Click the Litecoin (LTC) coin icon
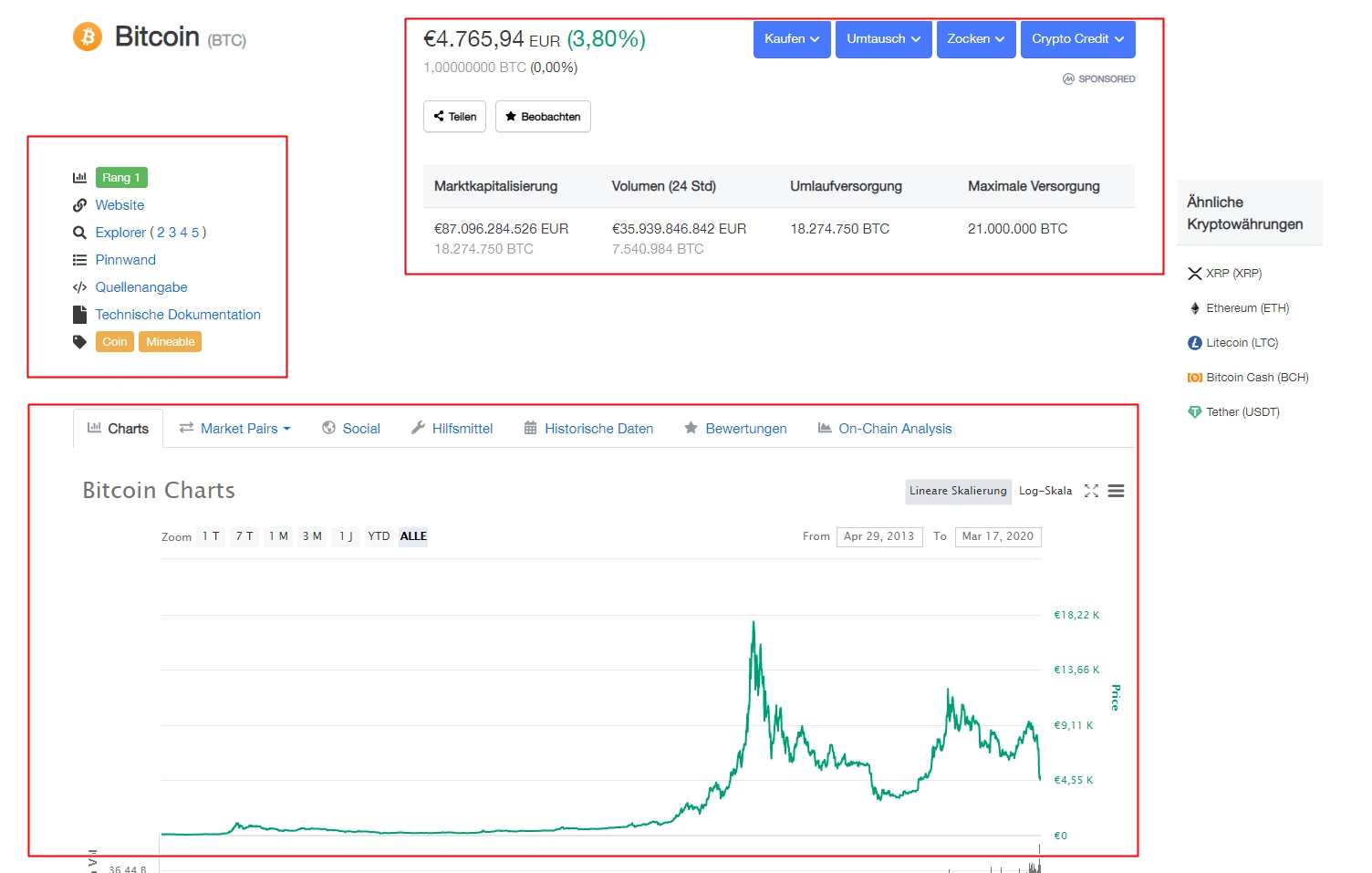Image resolution: width=1372 pixels, height=873 pixels. click(1194, 342)
